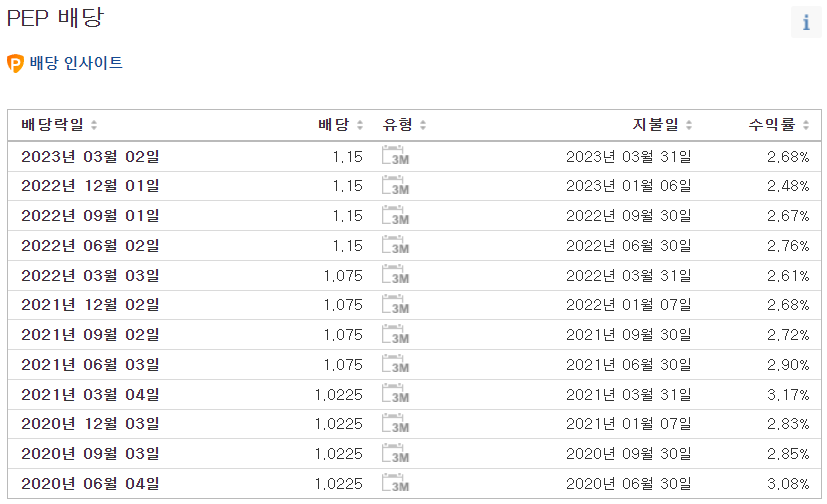This screenshot has height=504, width=827.
Task: Sort by 수익률 column arrows
Action: [806, 125]
